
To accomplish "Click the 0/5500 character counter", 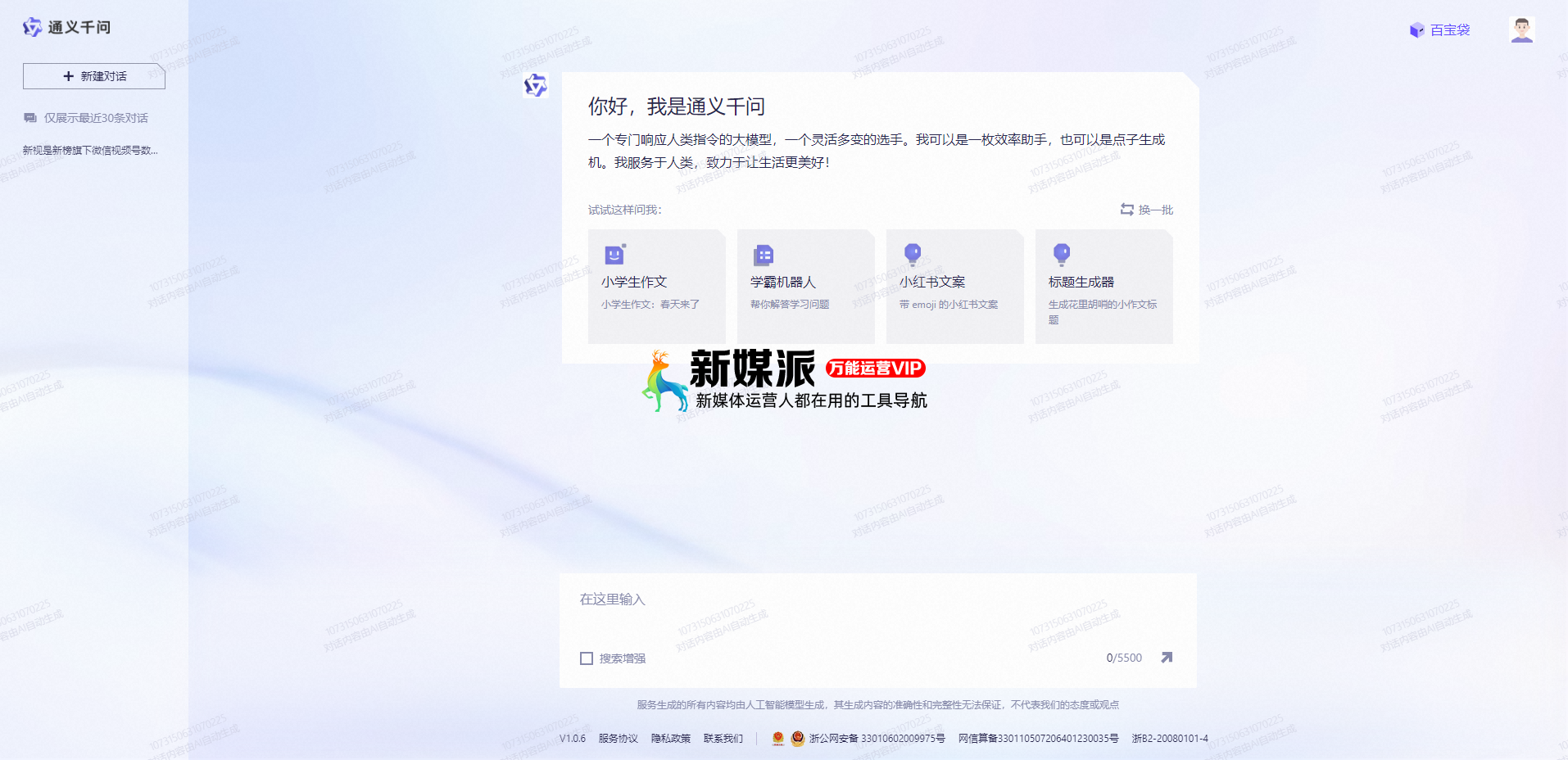I will [x=1124, y=658].
